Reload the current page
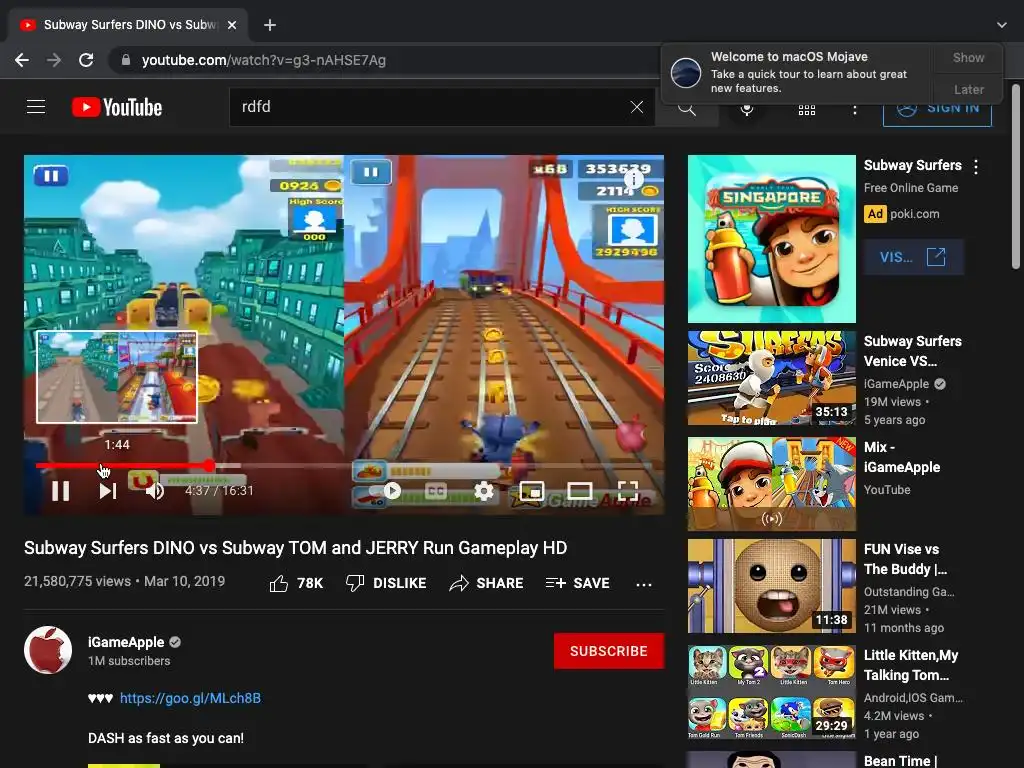 pos(86,60)
